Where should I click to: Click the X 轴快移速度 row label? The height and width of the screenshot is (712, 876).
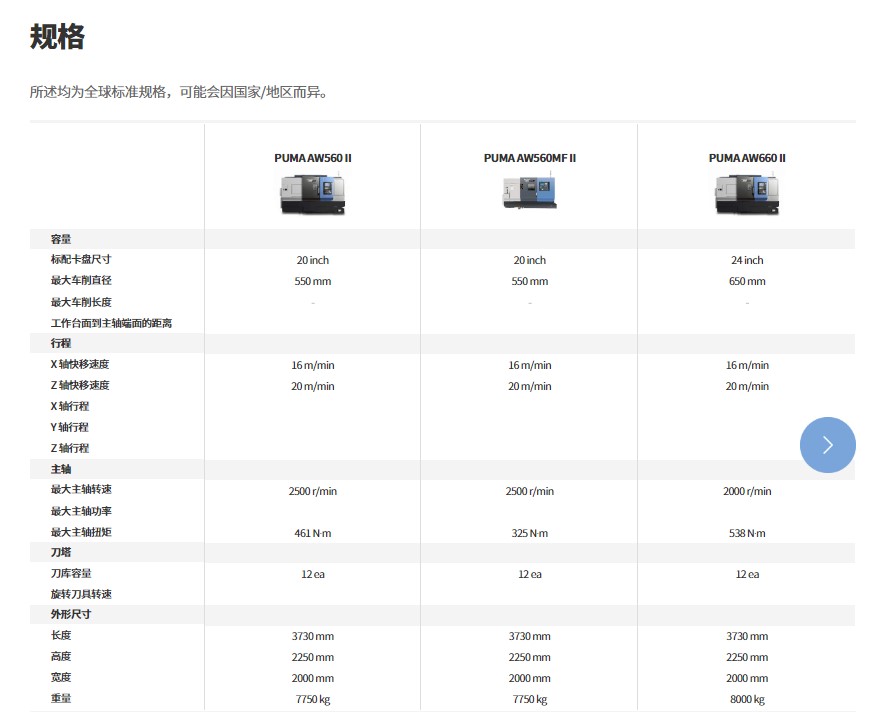pyautogui.click(x=80, y=364)
